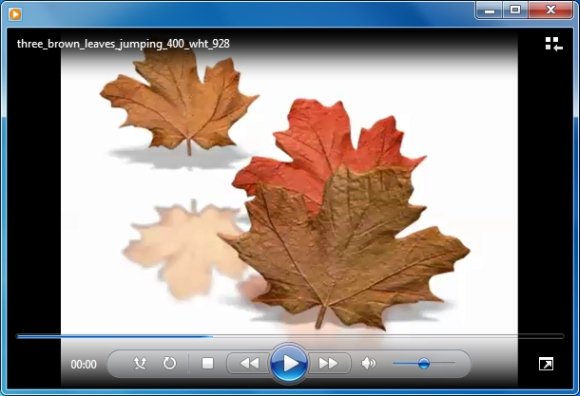The image size is (580, 396).
Task: Click the seek bar progress track
Action: (x=290, y=336)
